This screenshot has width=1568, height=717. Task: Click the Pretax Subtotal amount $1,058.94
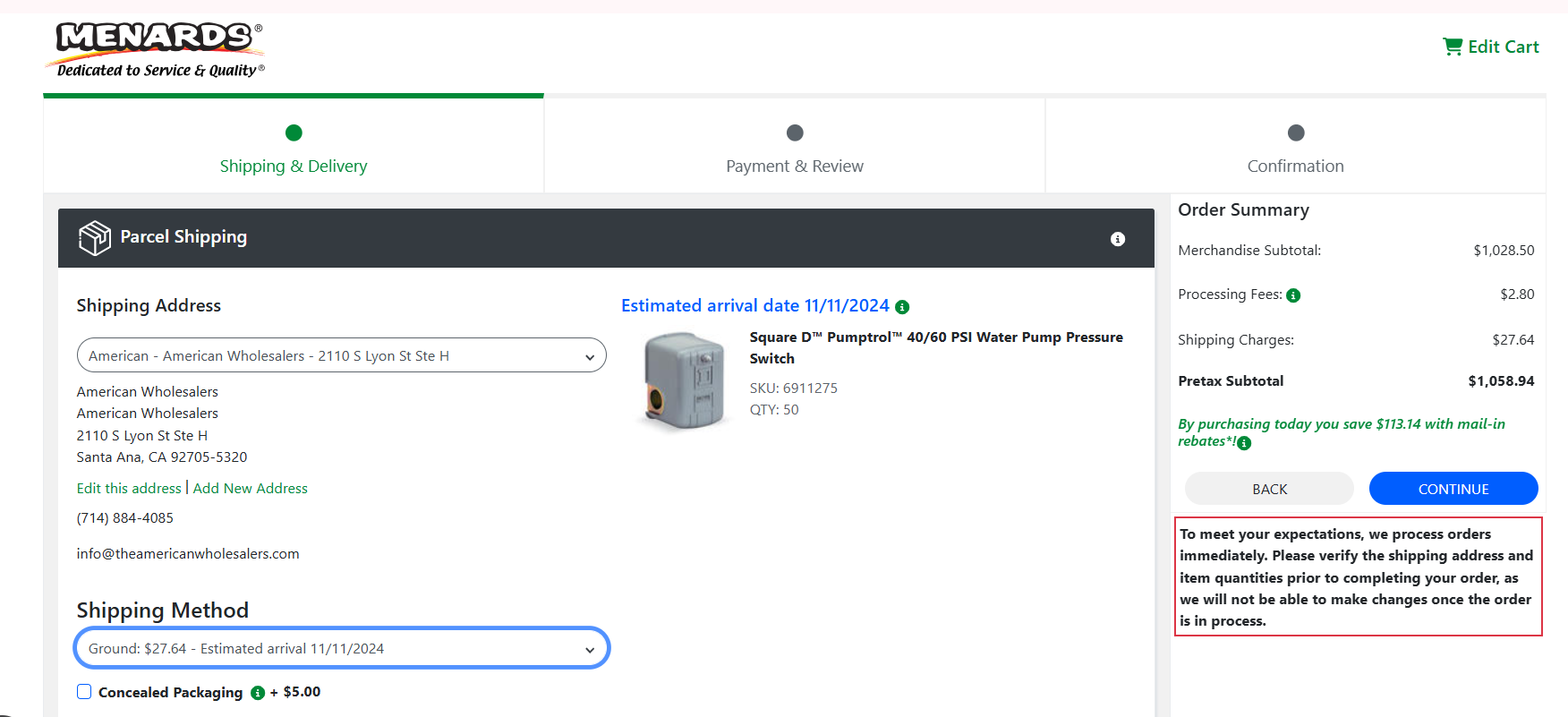[1501, 381]
